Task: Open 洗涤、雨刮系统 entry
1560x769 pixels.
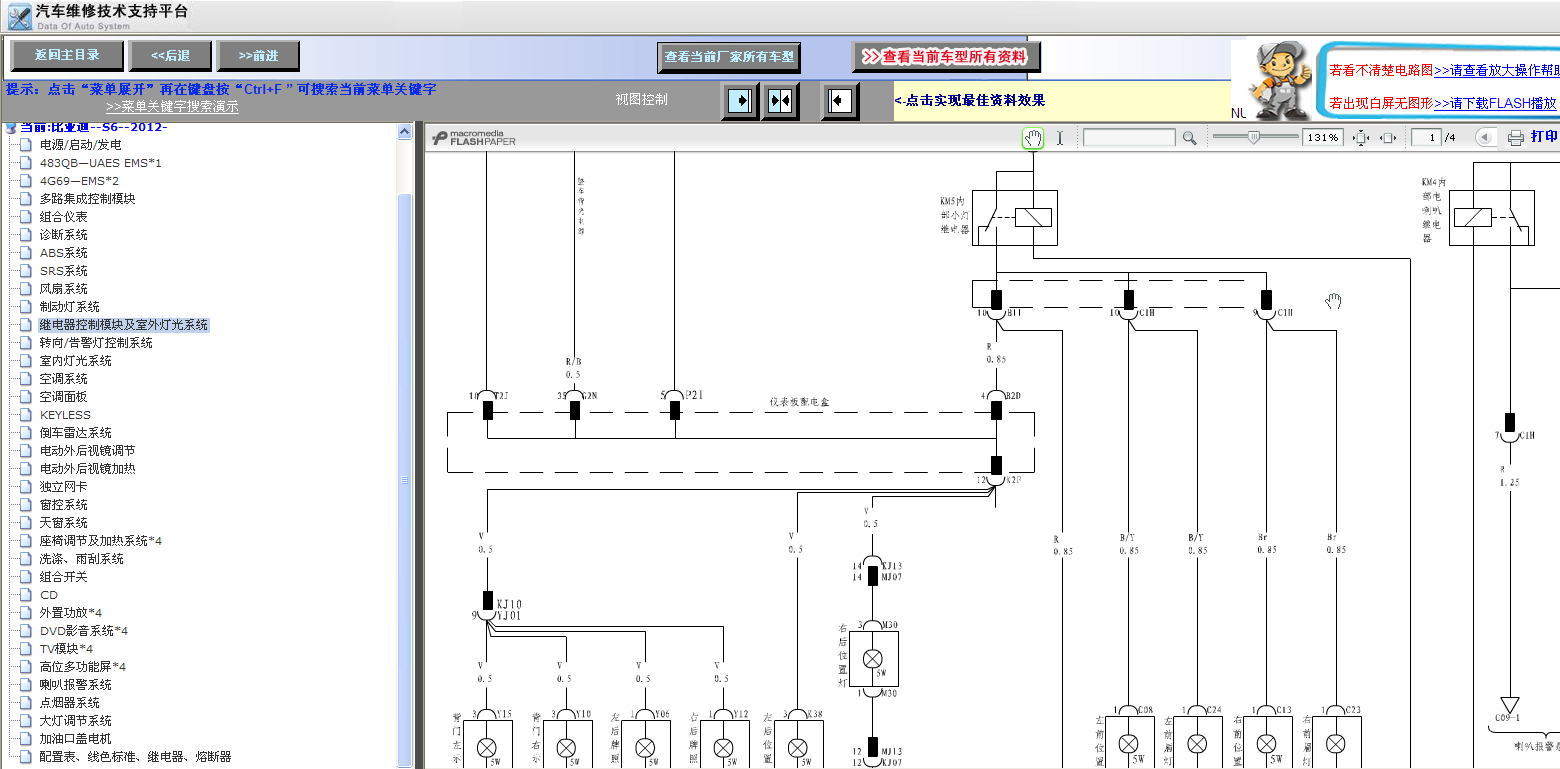Action: pos(81,559)
